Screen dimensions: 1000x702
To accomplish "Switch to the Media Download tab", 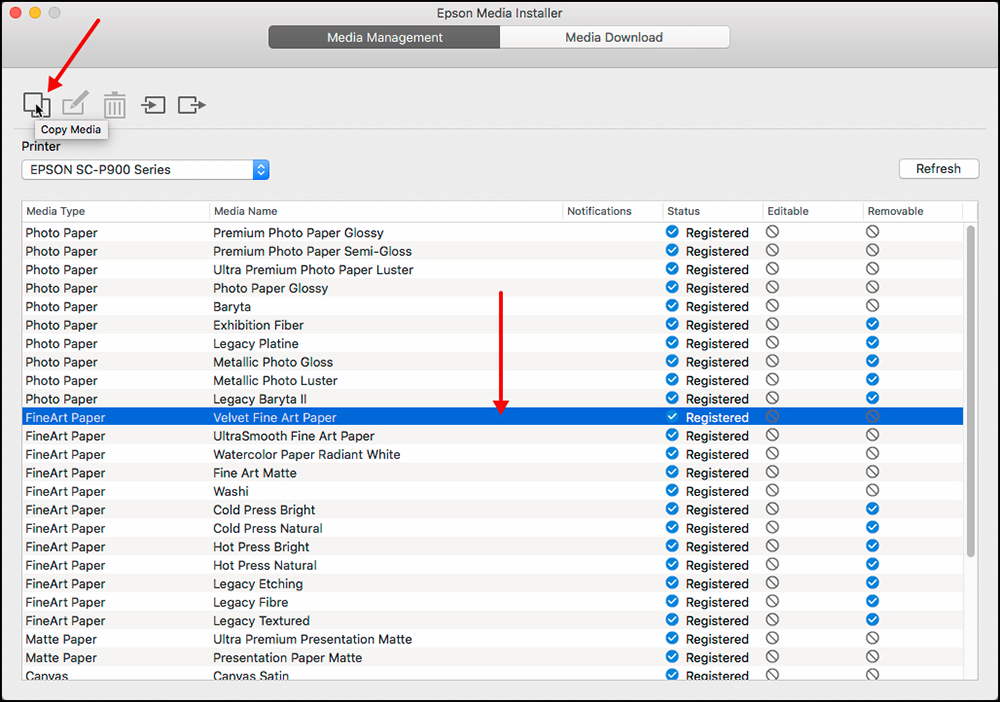I will pos(614,37).
